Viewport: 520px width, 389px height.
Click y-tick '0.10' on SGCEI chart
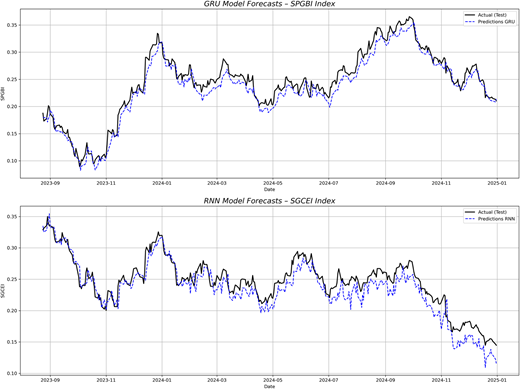pyautogui.click(x=12, y=373)
